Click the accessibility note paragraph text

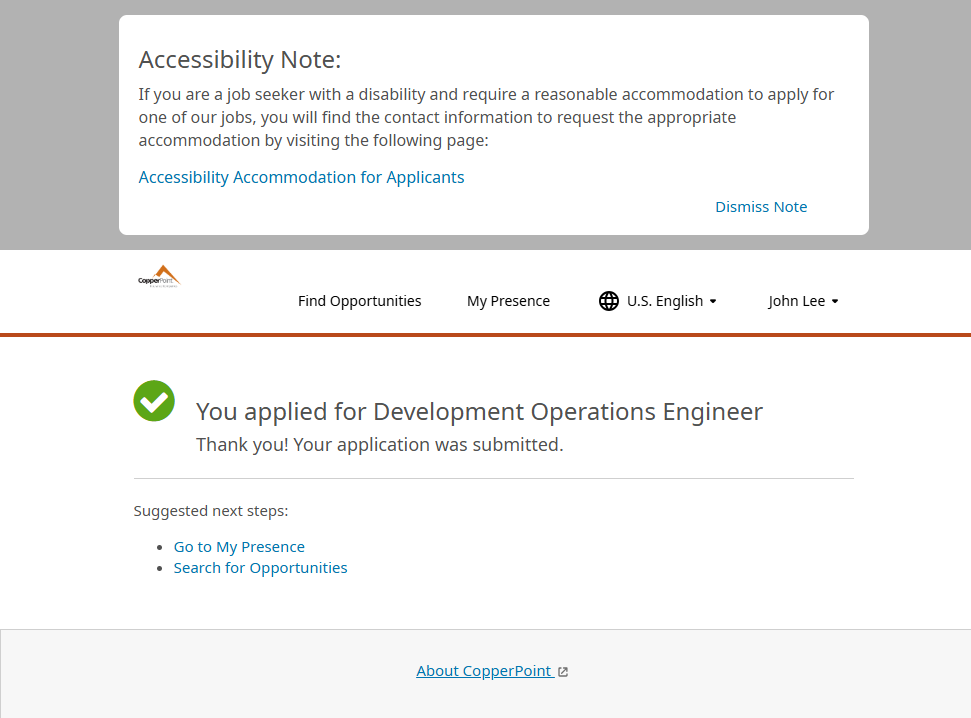tap(486, 117)
